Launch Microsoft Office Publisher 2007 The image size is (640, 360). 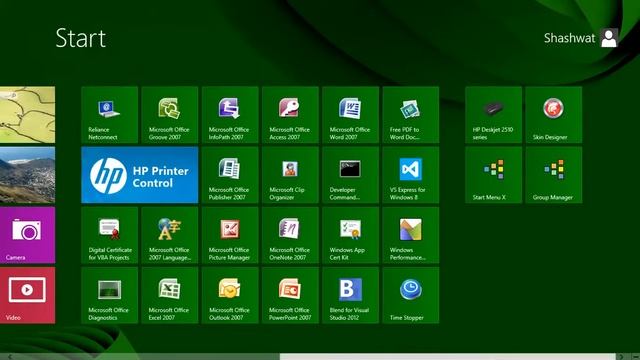click(x=230, y=175)
